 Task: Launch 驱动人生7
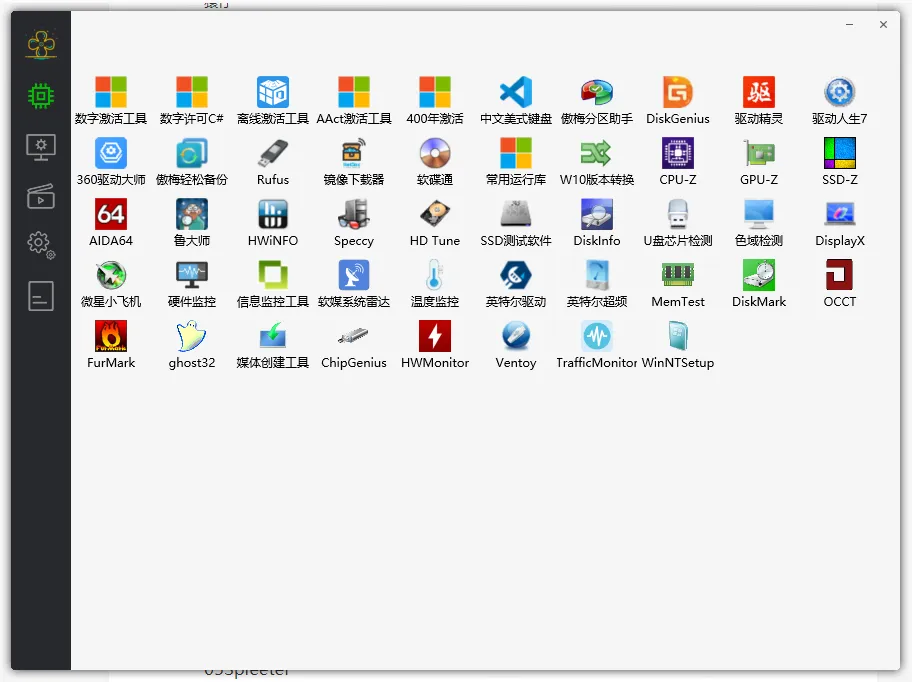pos(839,92)
